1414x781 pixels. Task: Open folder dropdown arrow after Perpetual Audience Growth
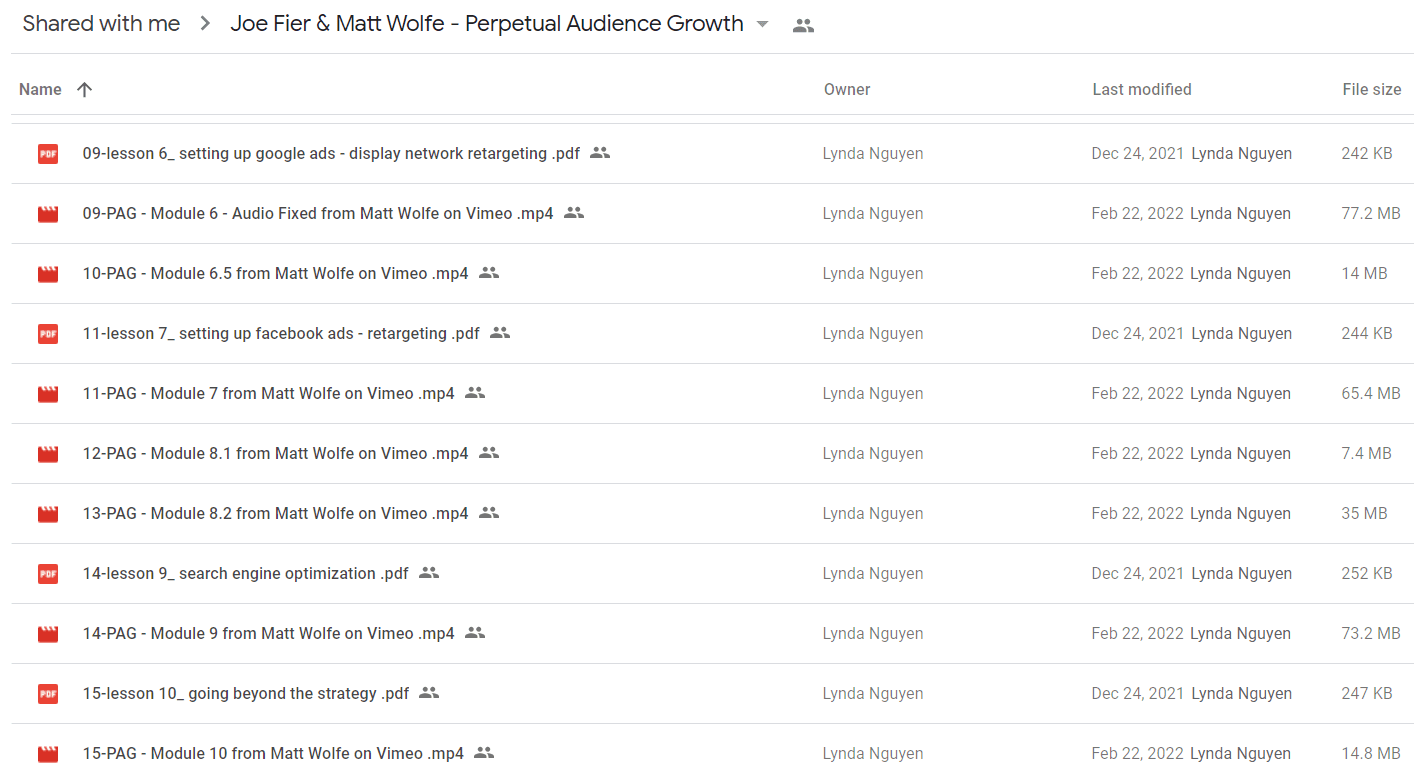tap(763, 24)
